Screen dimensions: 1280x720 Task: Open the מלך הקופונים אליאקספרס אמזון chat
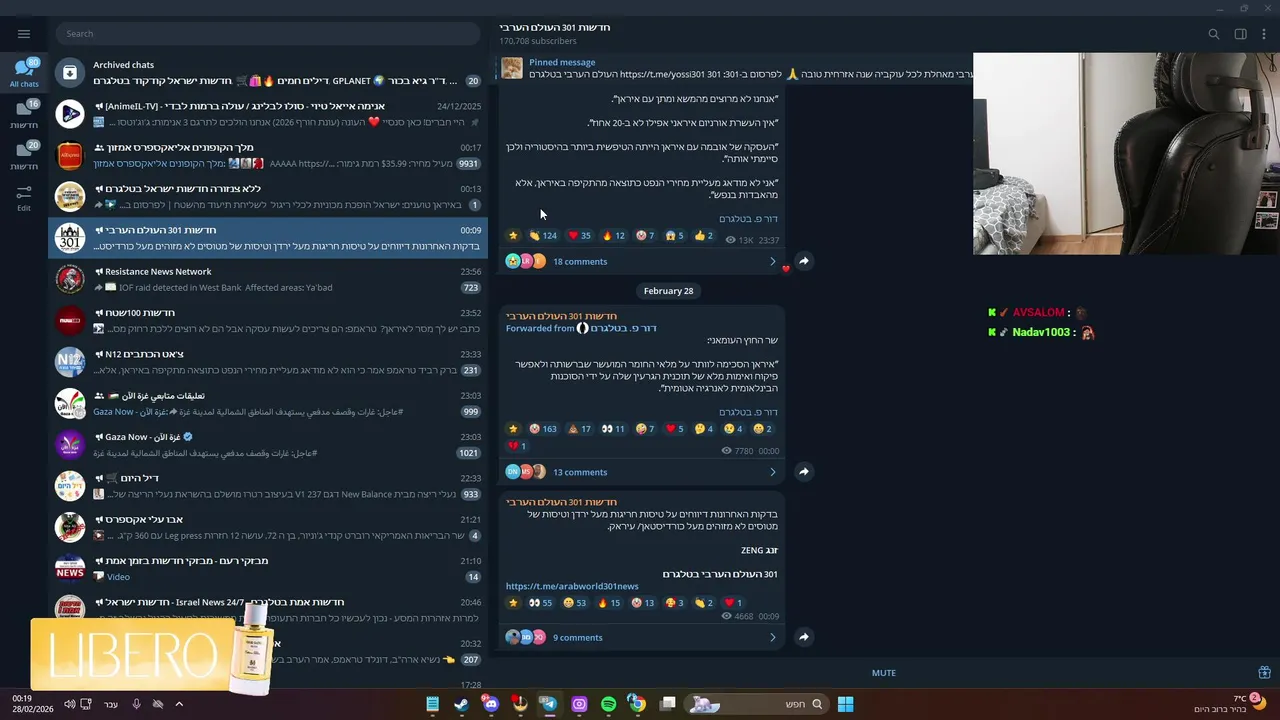point(268,155)
